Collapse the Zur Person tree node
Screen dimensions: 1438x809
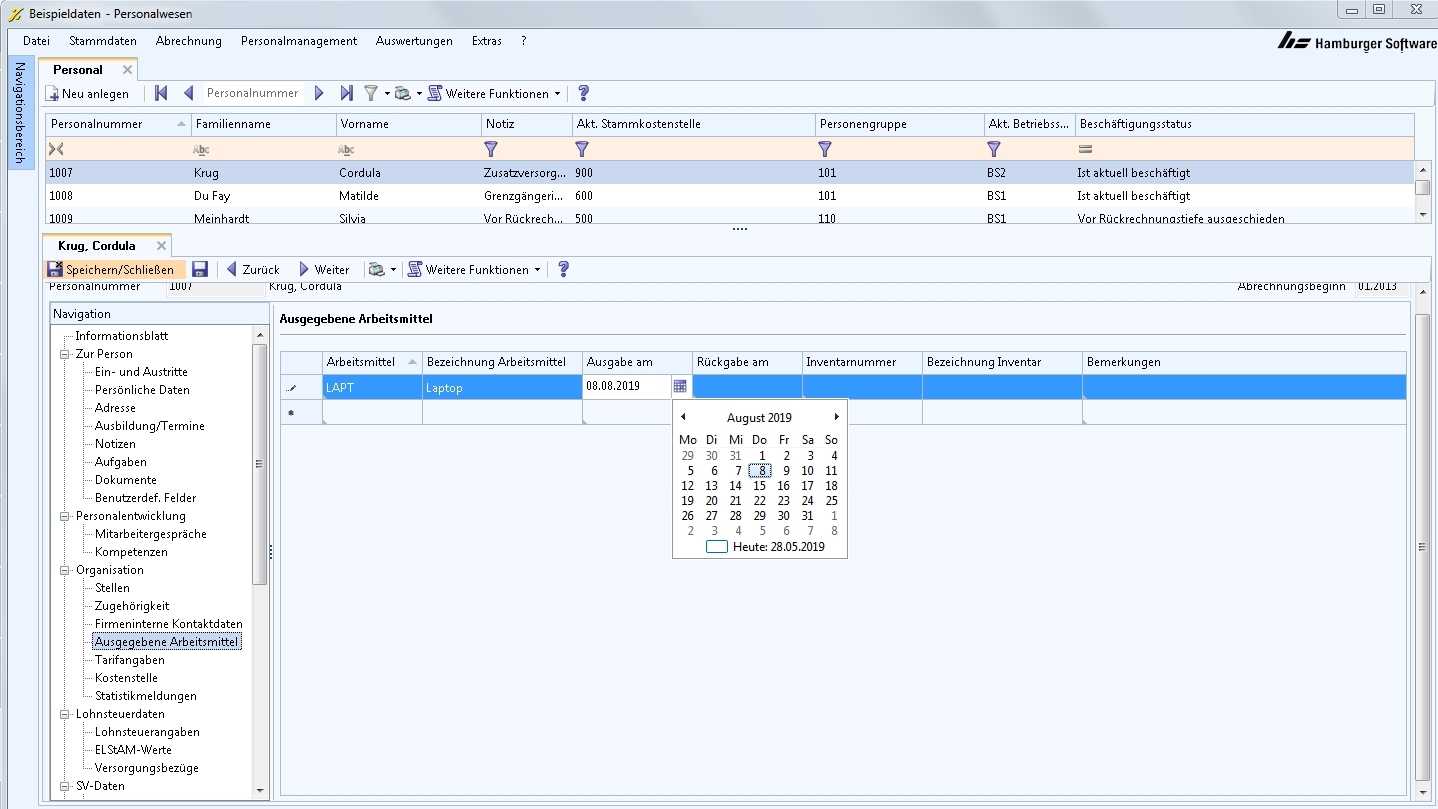(65, 354)
